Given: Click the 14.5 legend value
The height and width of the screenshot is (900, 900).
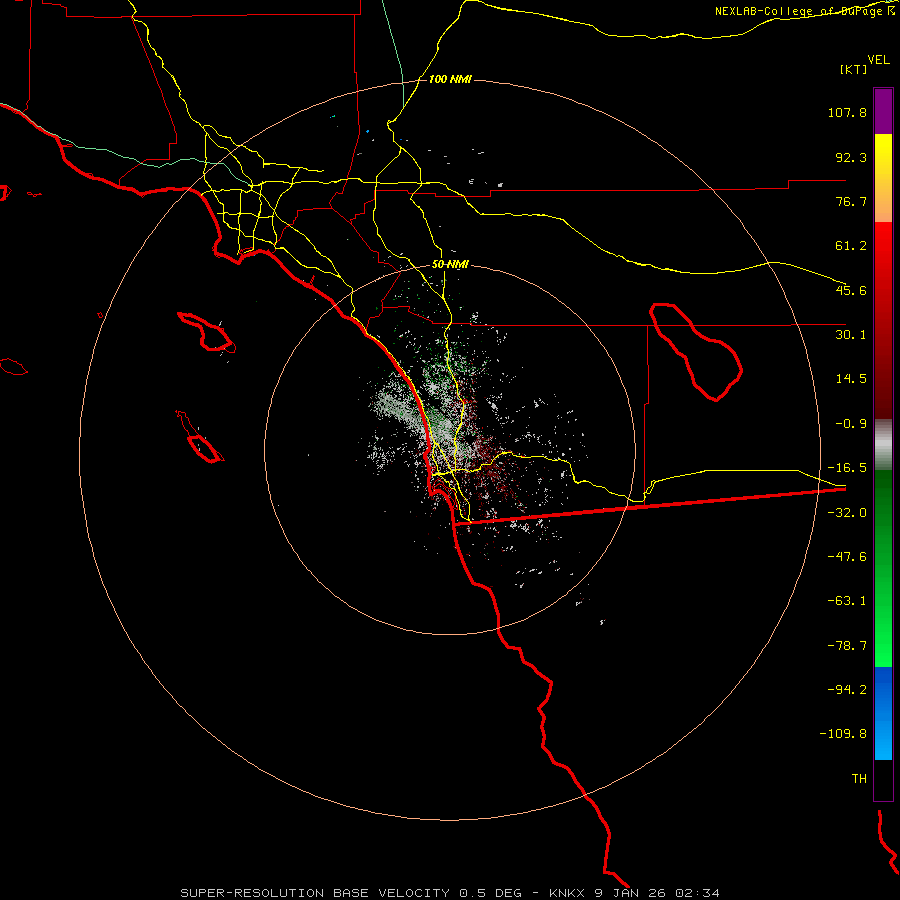Looking at the screenshot, I should [x=851, y=379].
